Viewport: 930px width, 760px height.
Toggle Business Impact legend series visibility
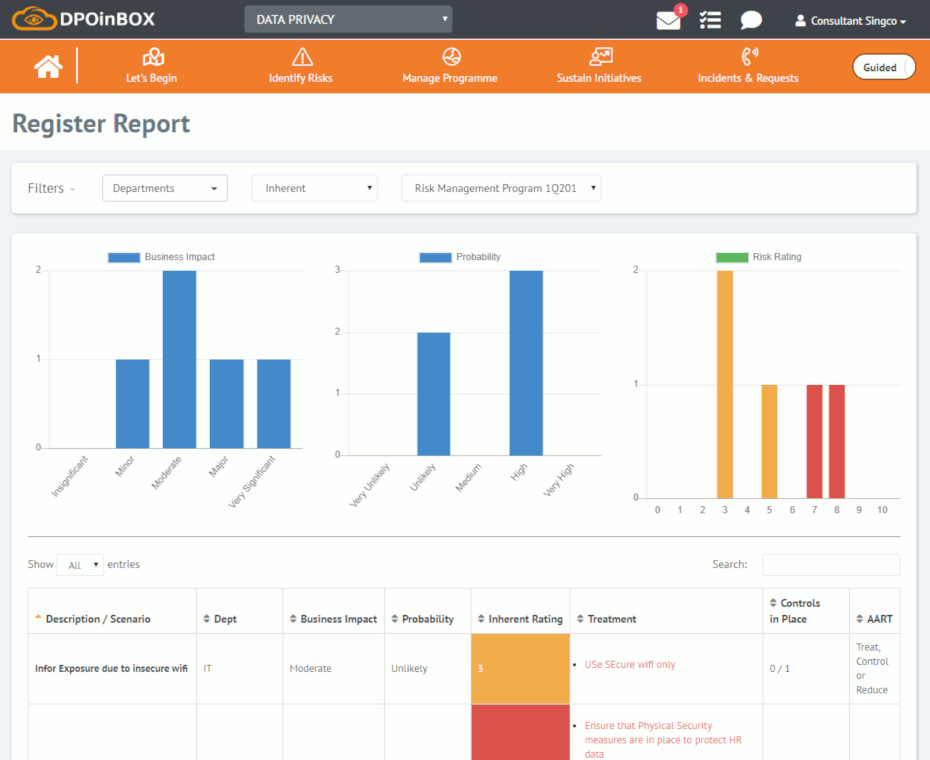point(124,257)
